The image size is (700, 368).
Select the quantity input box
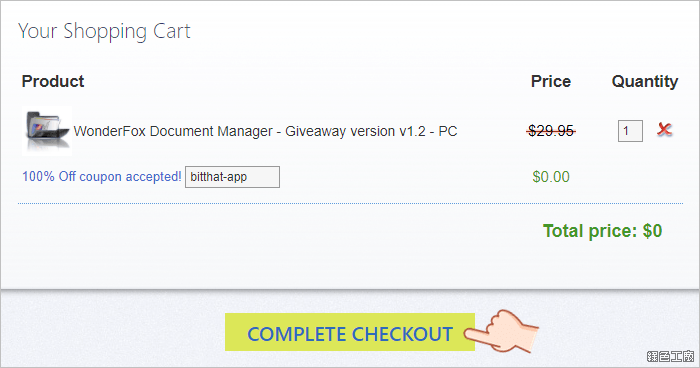(630, 131)
